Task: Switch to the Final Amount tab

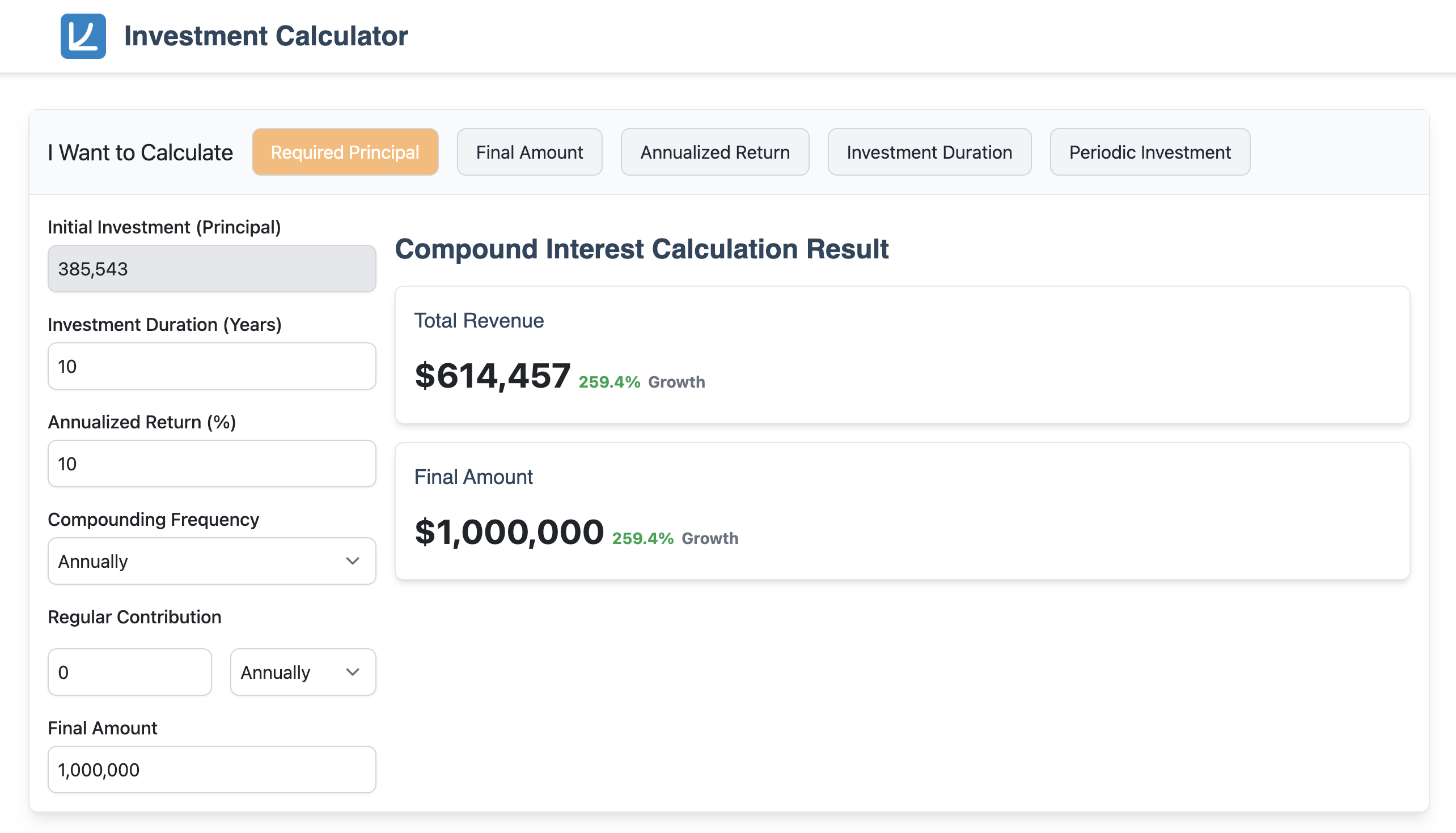Action: click(529, 152)
